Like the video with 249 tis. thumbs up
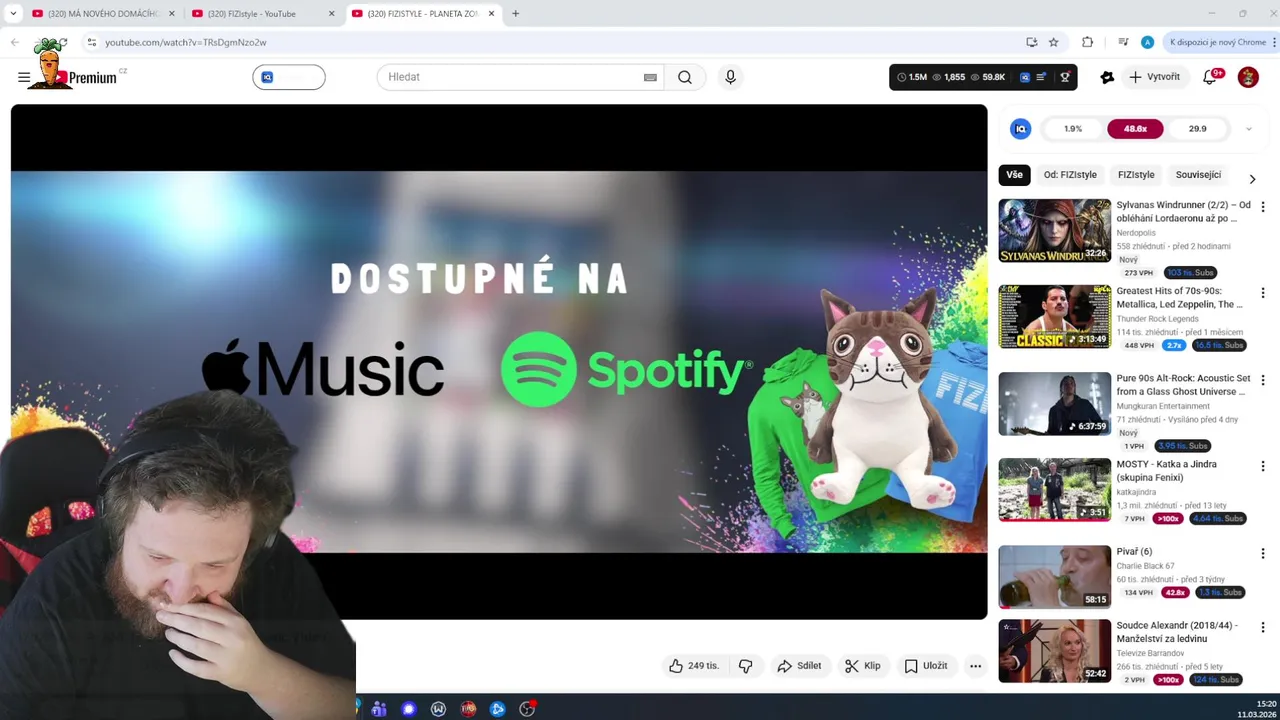This screenshot has width=1280, height=720. [694, 666]
